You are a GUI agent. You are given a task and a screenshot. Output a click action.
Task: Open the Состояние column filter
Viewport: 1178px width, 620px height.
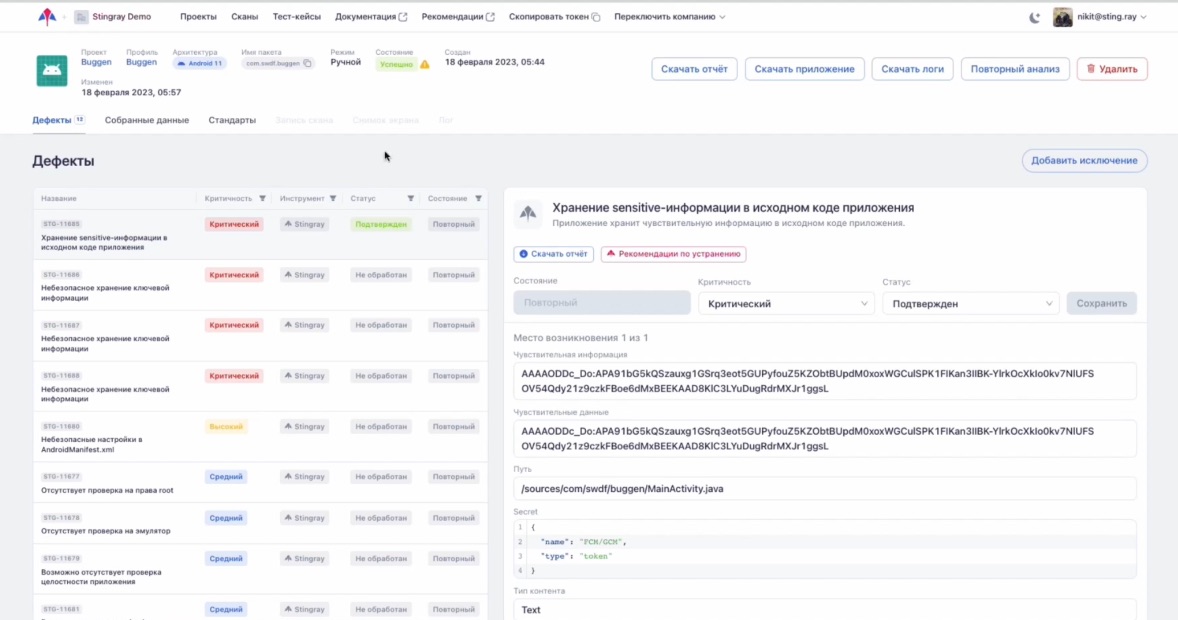tap(478, 198)
